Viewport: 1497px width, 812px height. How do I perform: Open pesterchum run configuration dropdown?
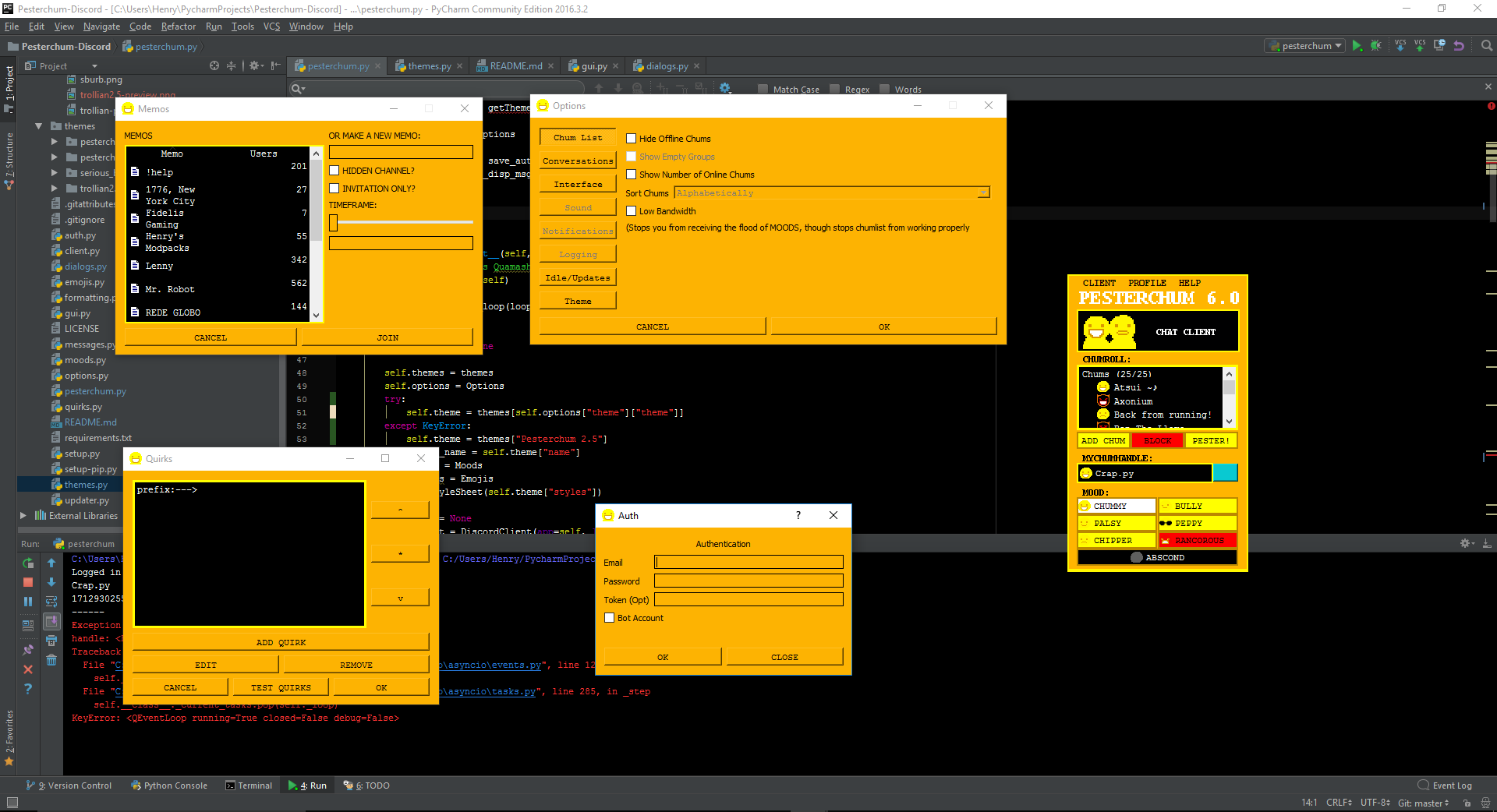pos(1305,46)
